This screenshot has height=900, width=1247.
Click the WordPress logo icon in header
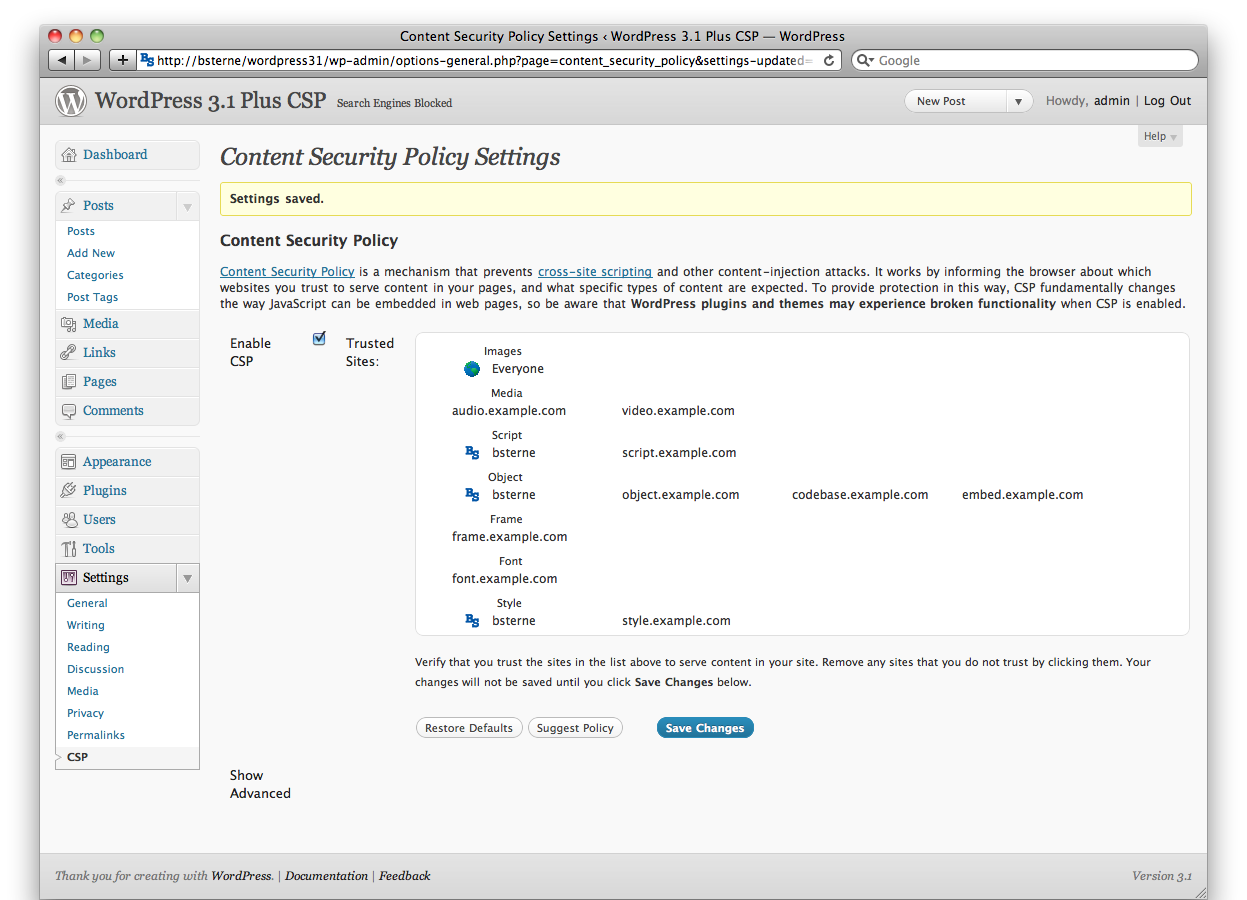tap(71, 101)
